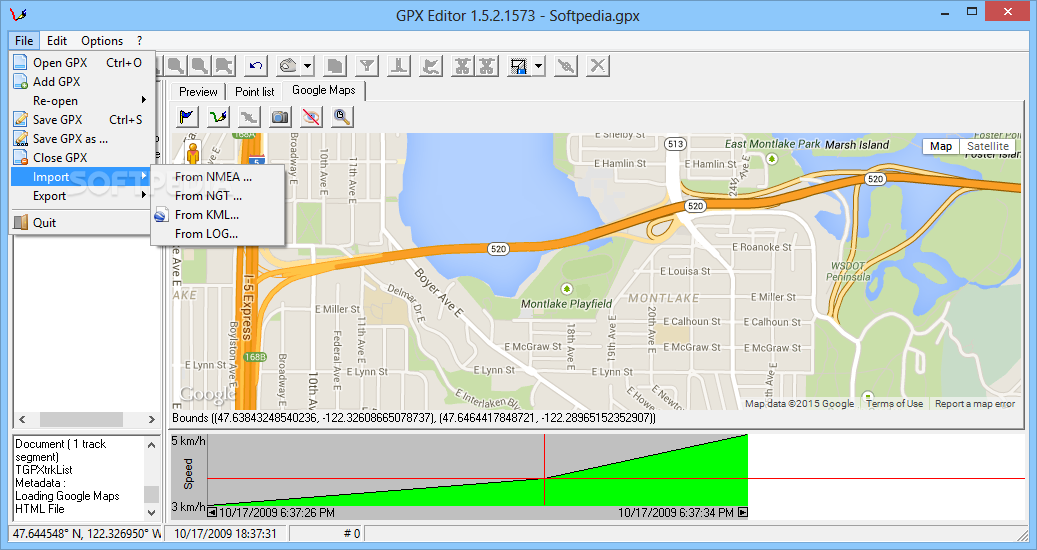Select From NGT ... import option
Viewport: 1037px width, 550px height.
[x=218, y=196]
